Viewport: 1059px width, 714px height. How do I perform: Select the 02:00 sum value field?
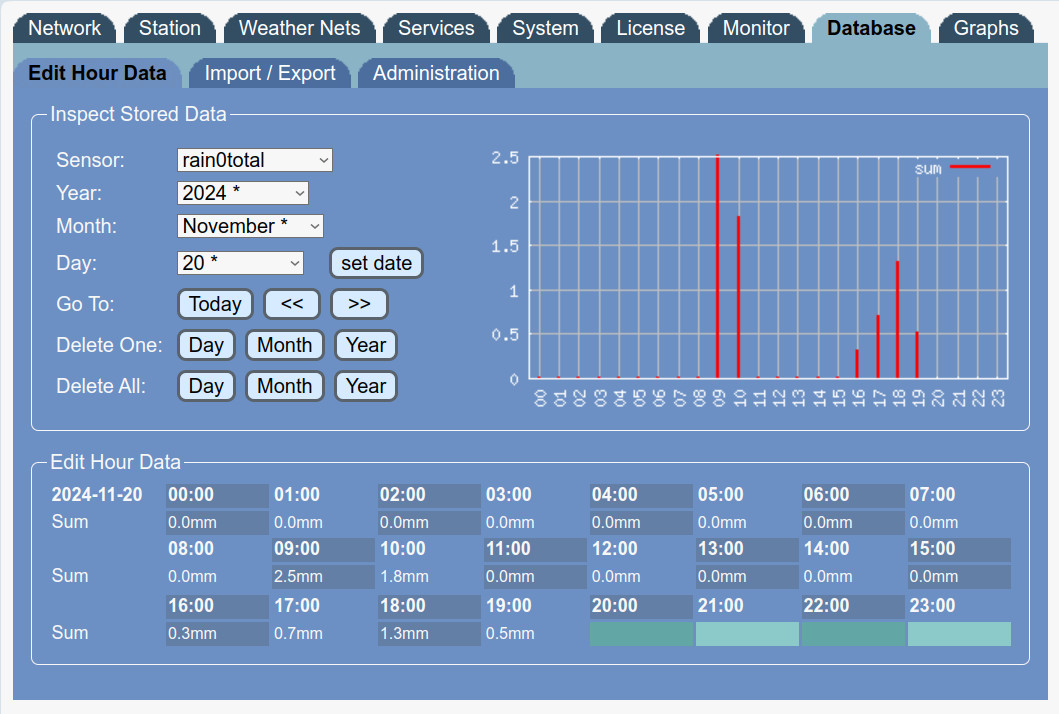(430, 523)
